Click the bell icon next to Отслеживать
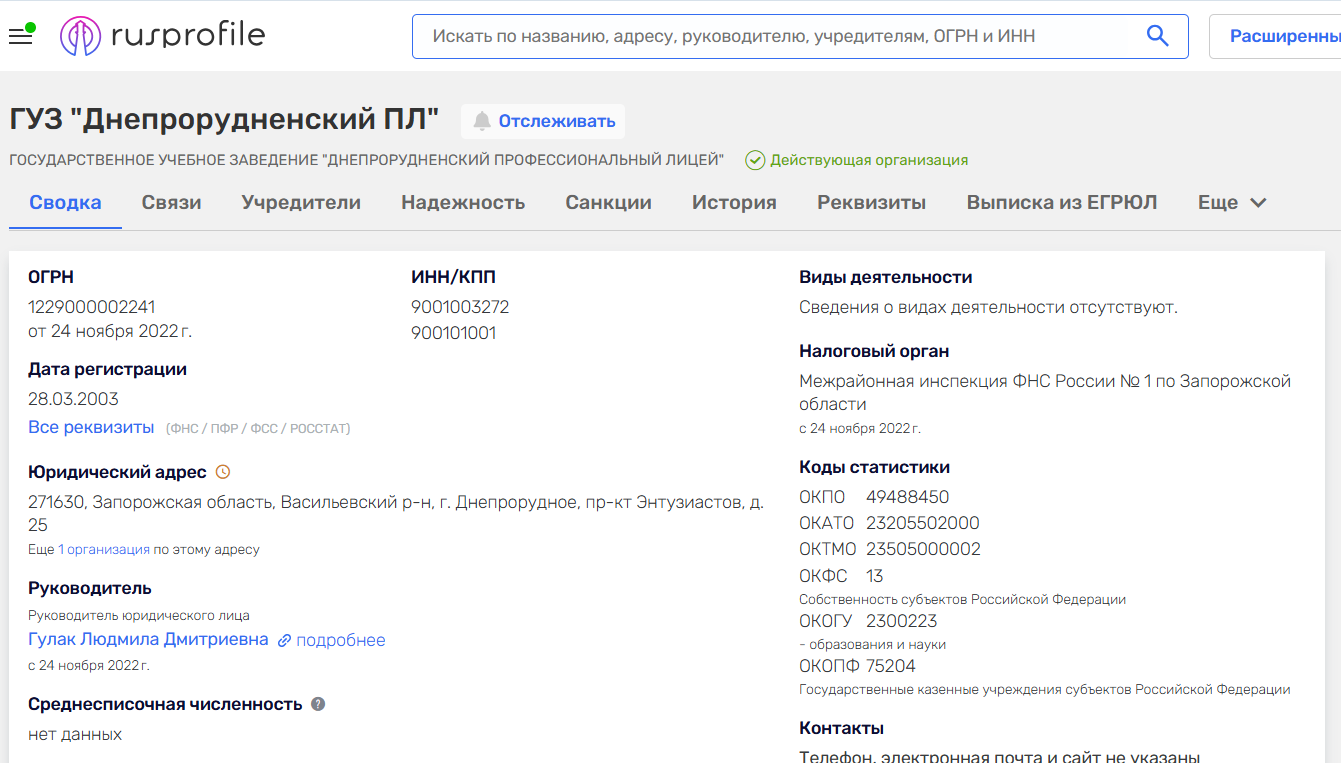Image resolution: width=1341 pixels, height=763 pixels. 482,122
